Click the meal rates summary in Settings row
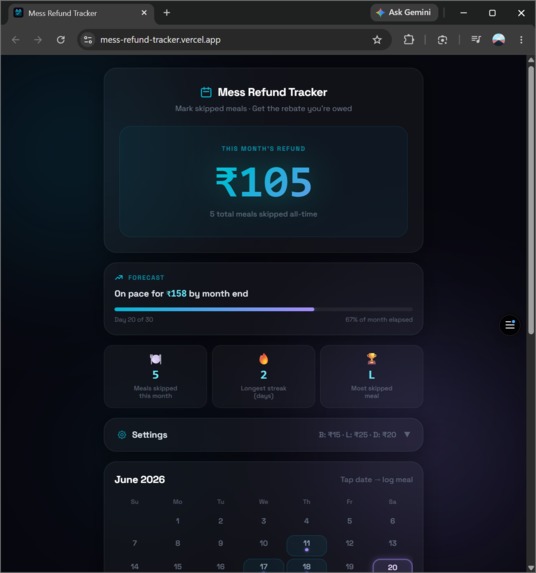 (x=357, y=435)
